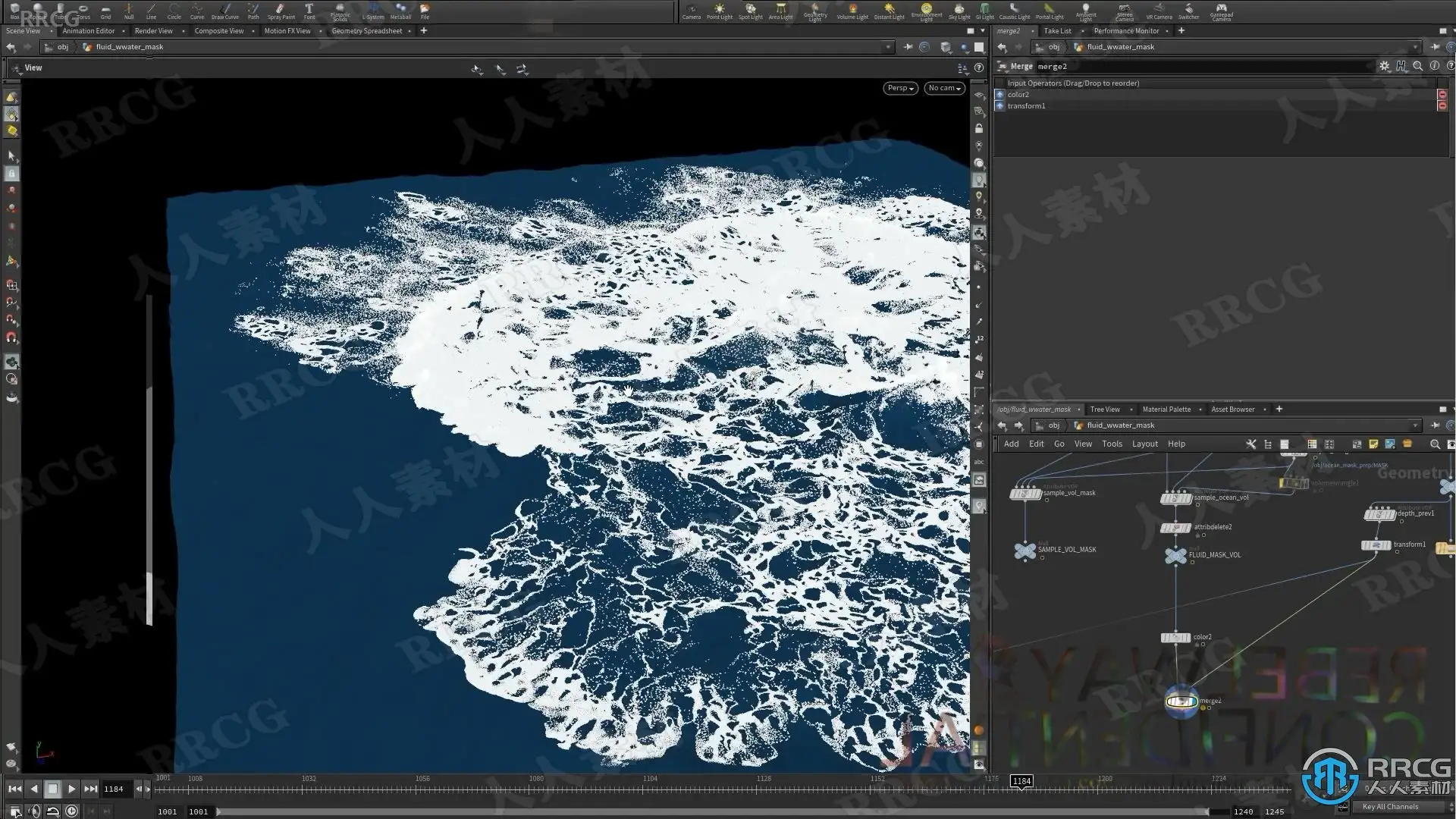Expand network path fluid_wwater_mask dropdown arrow
1456x819 pixels.
tap(1414, 425)
